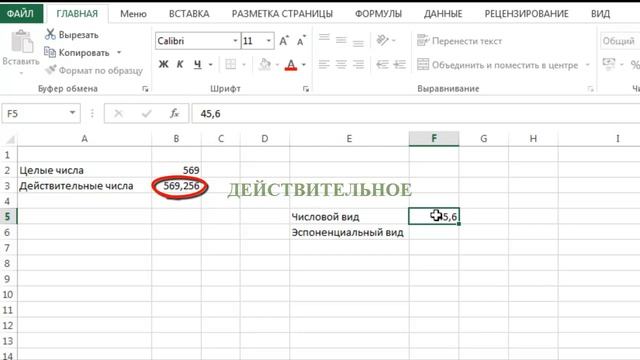Screen dimensions: 640x360
Task: Select the Числовой вид cell
Action: [349, 217]
